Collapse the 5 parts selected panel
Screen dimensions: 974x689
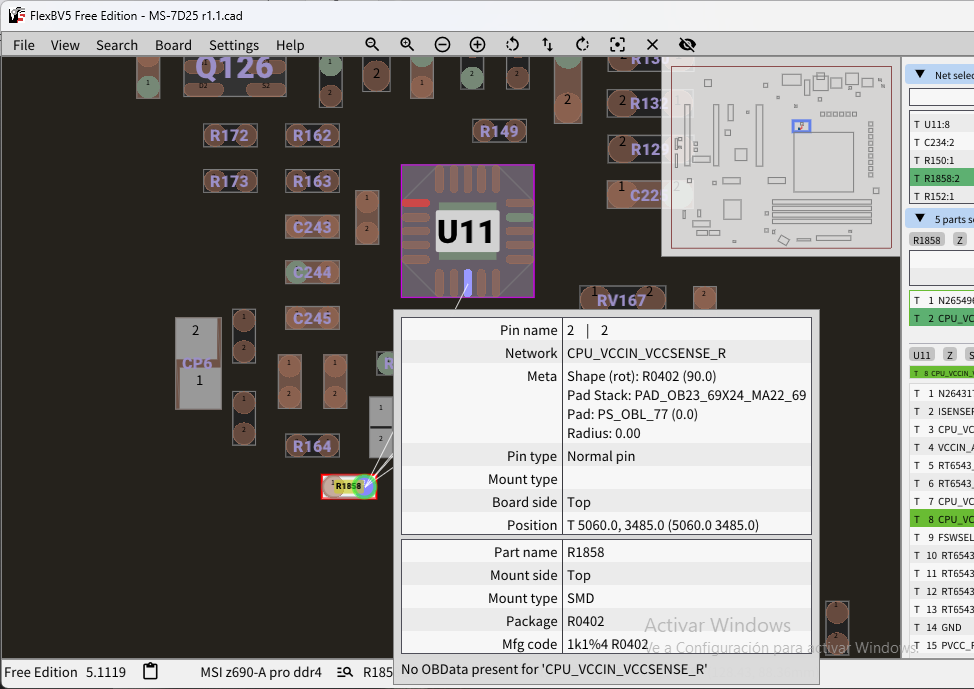[919, 219]
